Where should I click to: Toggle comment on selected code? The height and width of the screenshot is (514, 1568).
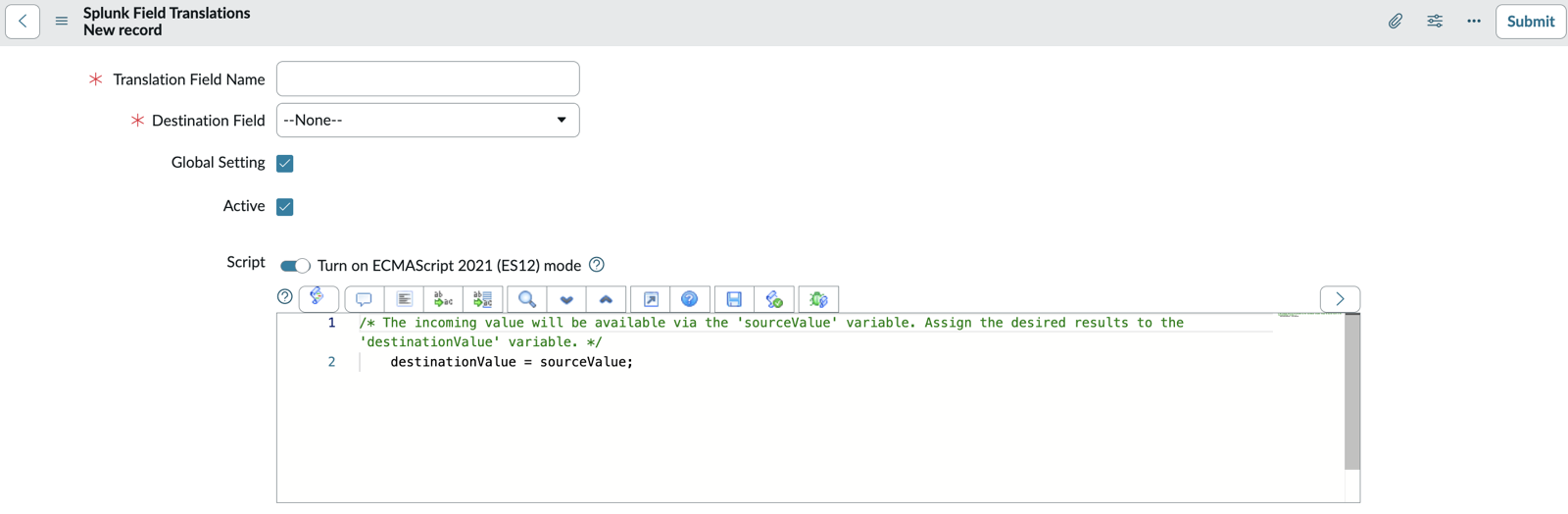(x=365, y=299)
